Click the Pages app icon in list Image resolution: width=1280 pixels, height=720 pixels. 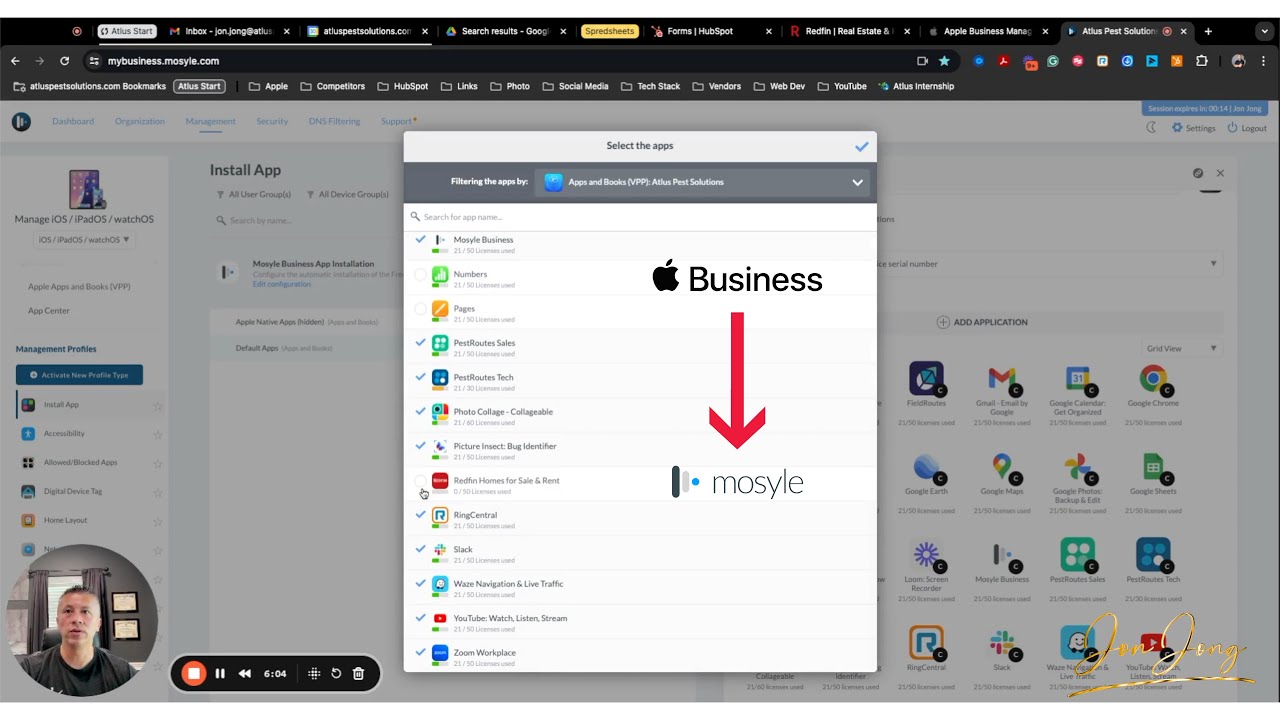[440, 309]
